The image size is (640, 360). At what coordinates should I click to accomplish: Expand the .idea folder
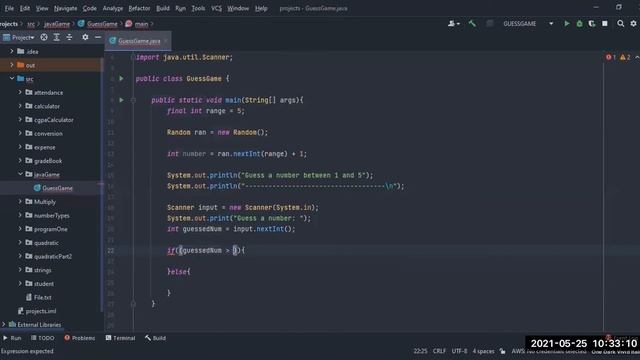12,51
